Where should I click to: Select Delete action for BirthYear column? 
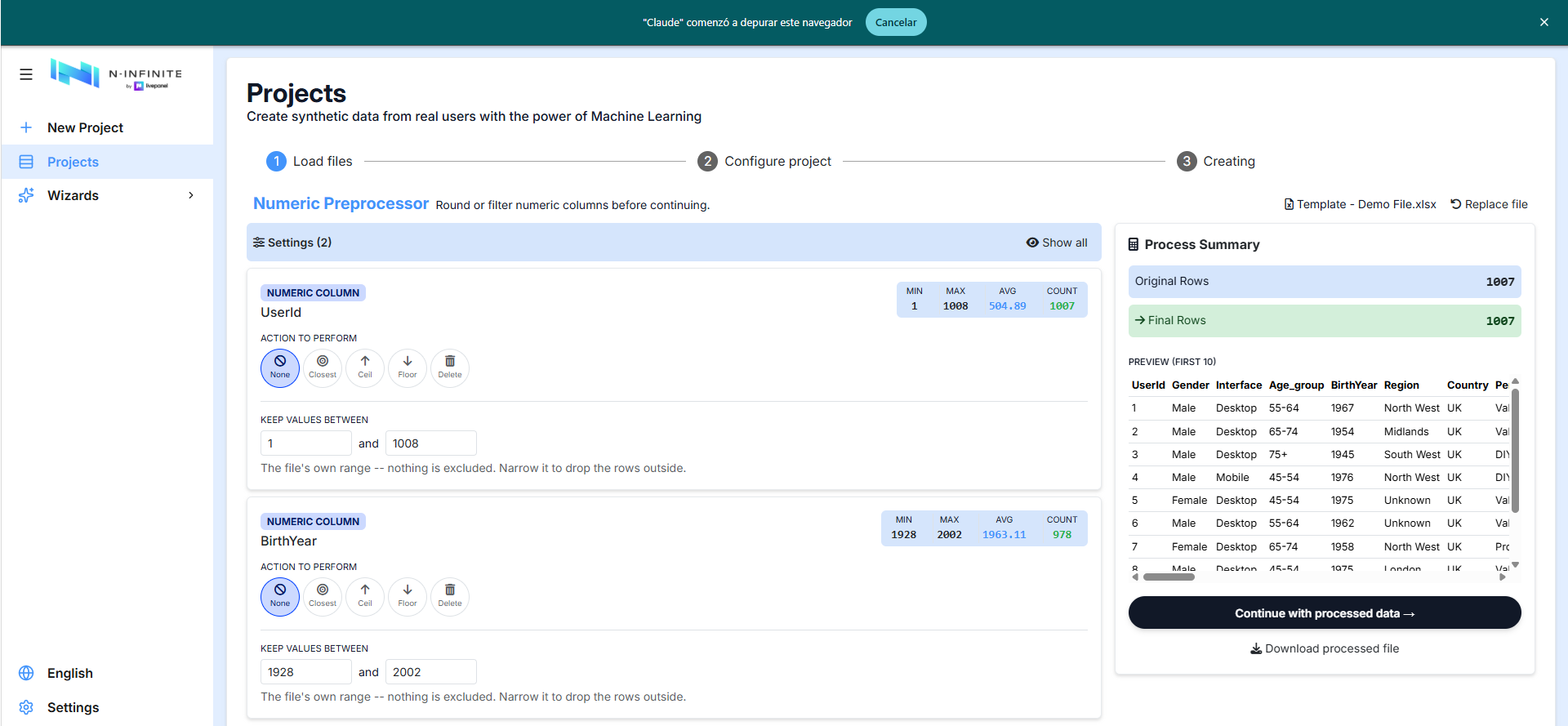450,597
